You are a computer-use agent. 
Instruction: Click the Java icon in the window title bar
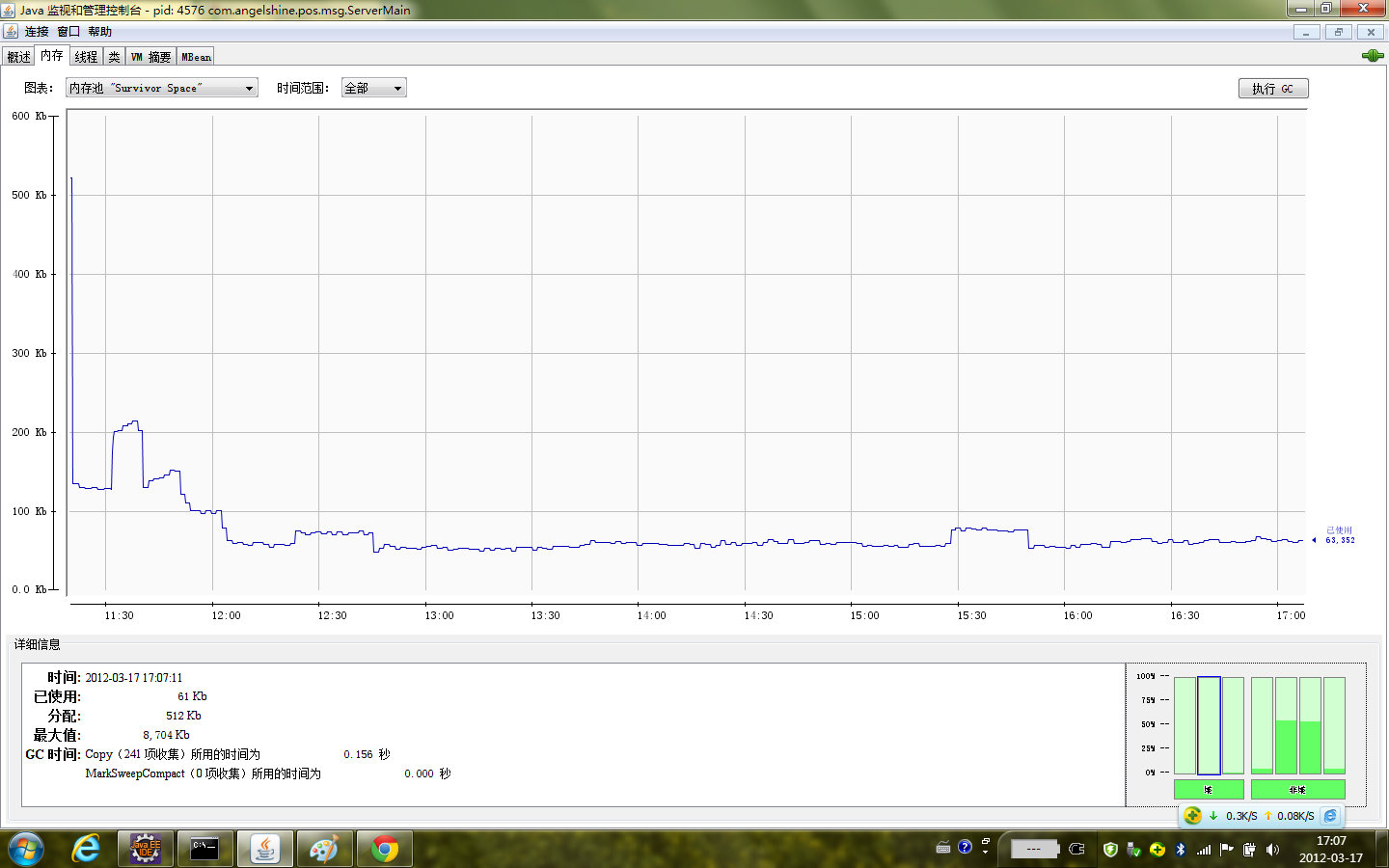pyautogui.click(x=9, y=10)
